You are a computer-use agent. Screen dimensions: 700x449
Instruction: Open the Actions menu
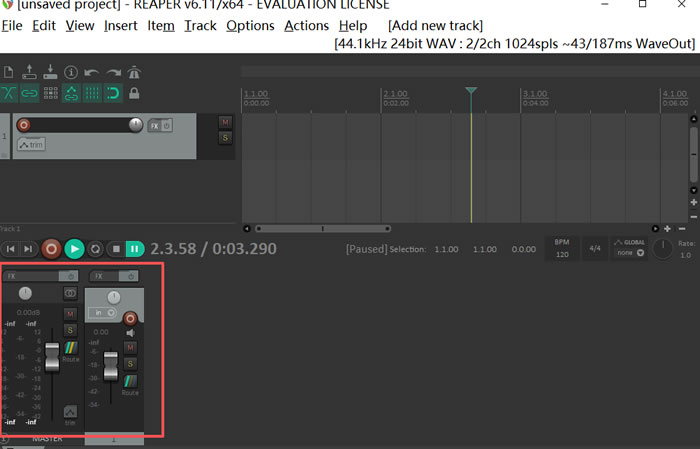coord(306,25)
